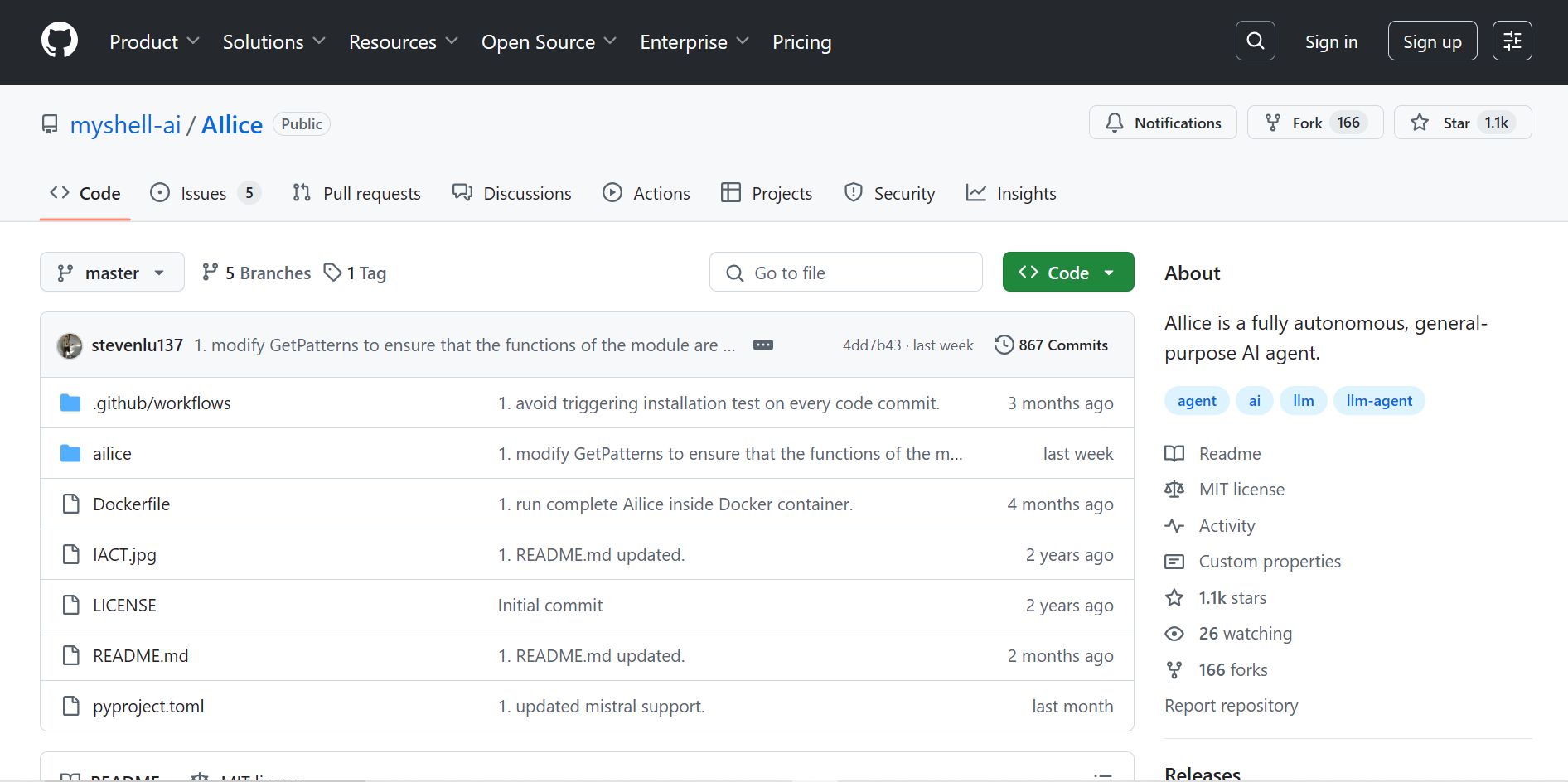This screenshot has height=782, width=1568.
Task: Open the README.md file
Action: (x=140, y=656)
